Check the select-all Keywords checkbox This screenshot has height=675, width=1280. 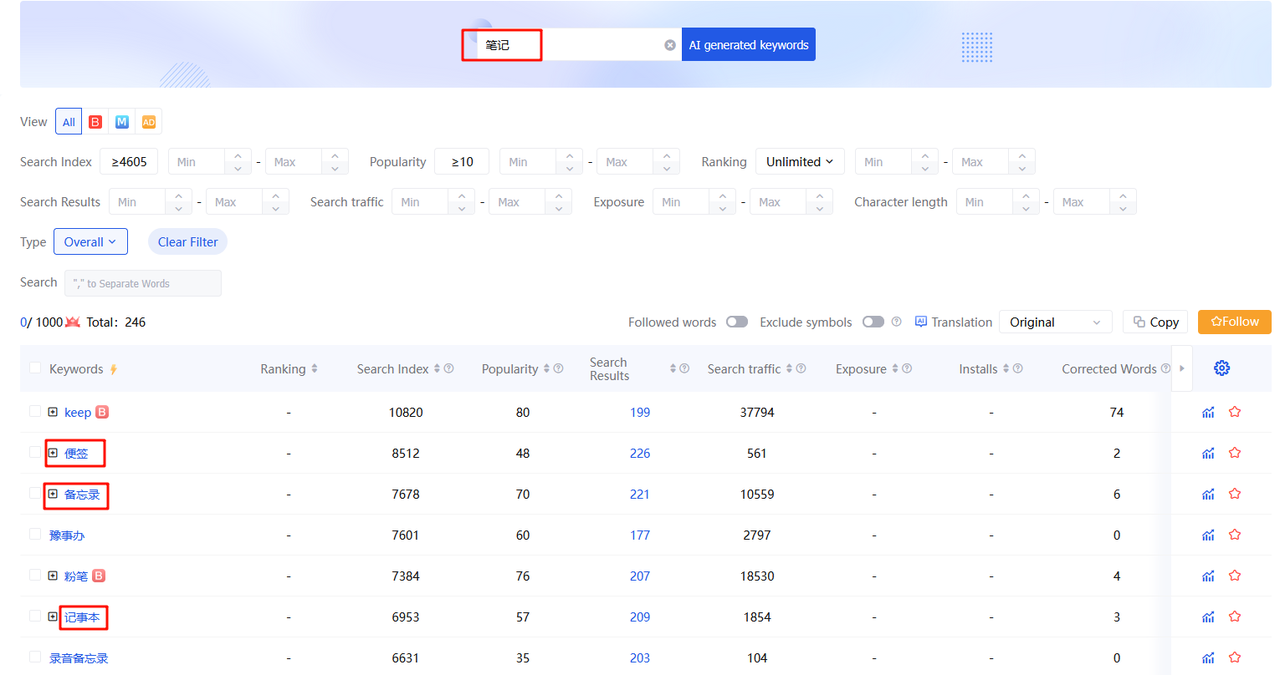pyautogui.click(x=36, y=369)
